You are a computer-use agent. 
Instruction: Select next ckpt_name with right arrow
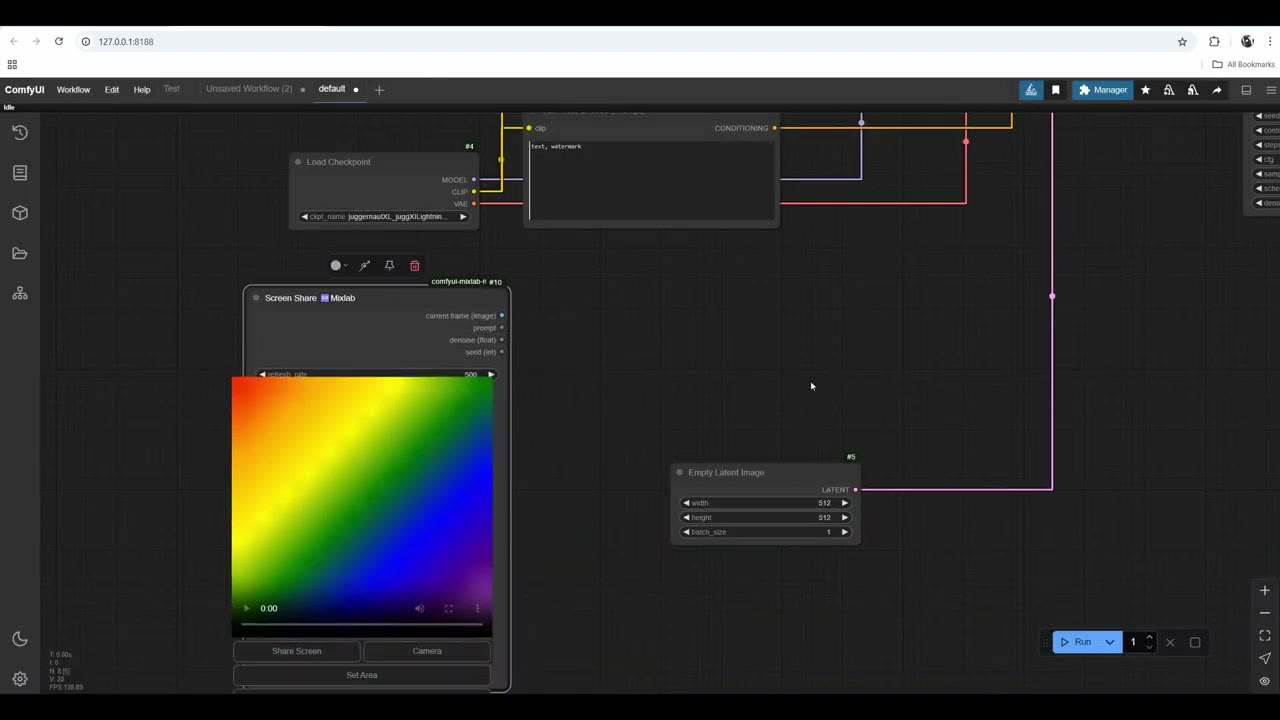tap(463, 217)
